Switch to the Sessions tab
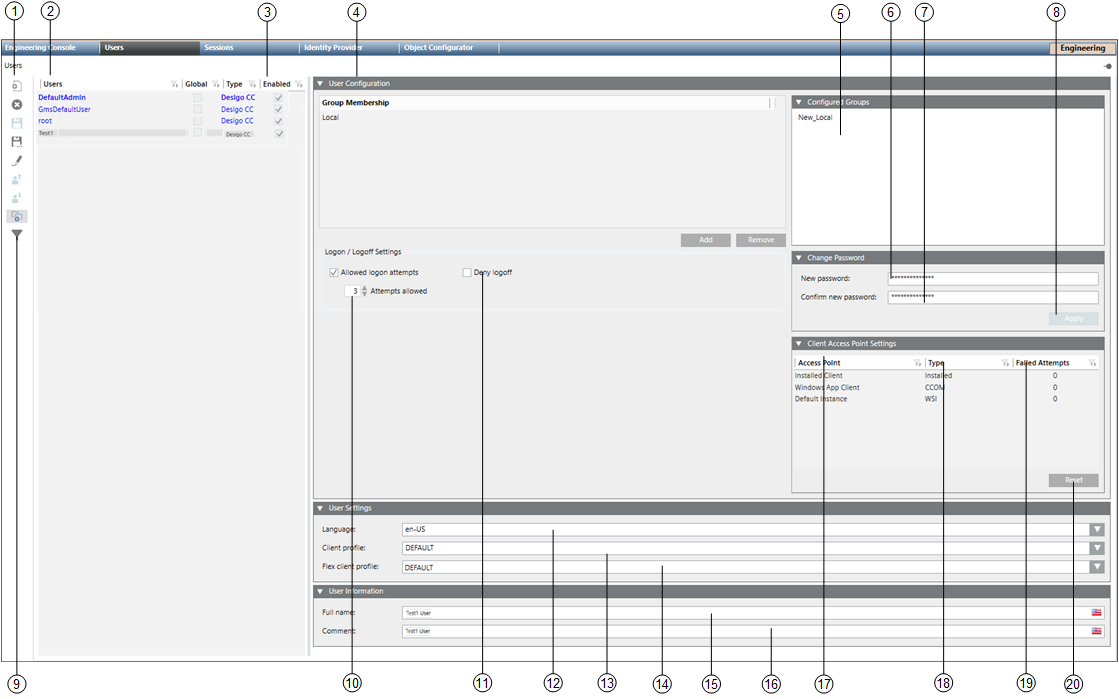The image size is (1119, 699). (218, 47)
